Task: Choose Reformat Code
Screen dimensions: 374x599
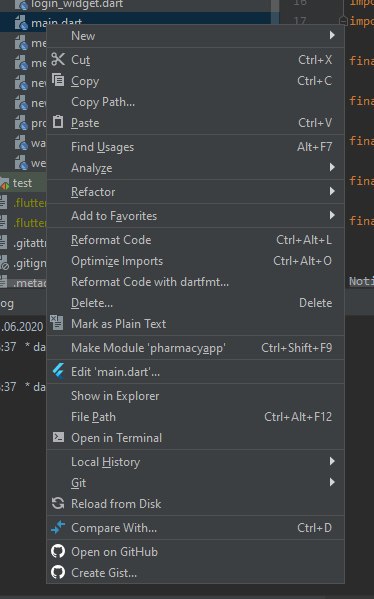Action: [x=195, y=240]
